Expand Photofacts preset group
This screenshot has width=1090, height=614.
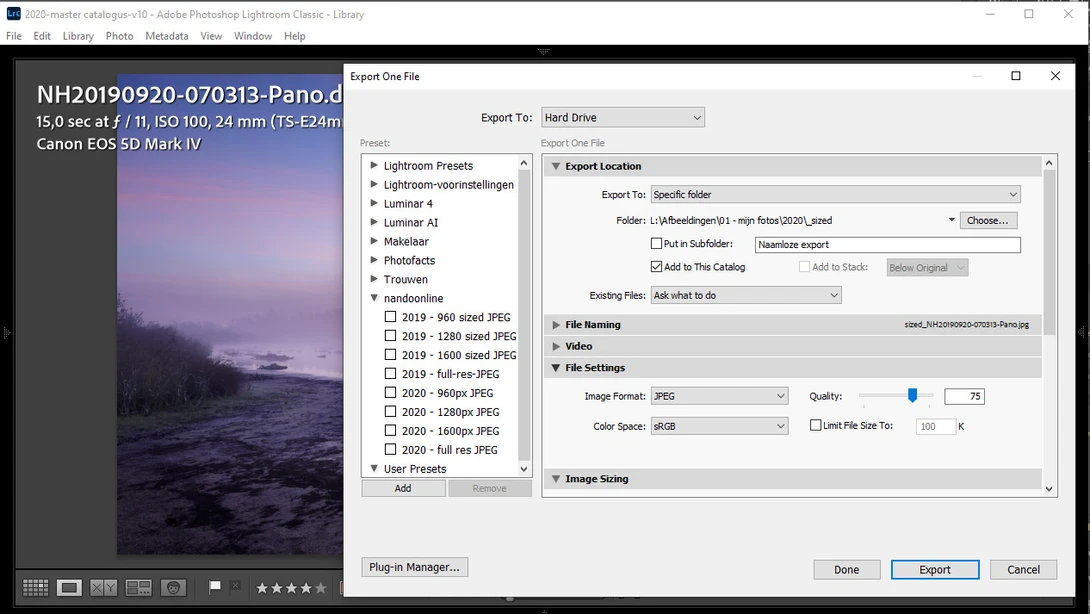(374, 259)
